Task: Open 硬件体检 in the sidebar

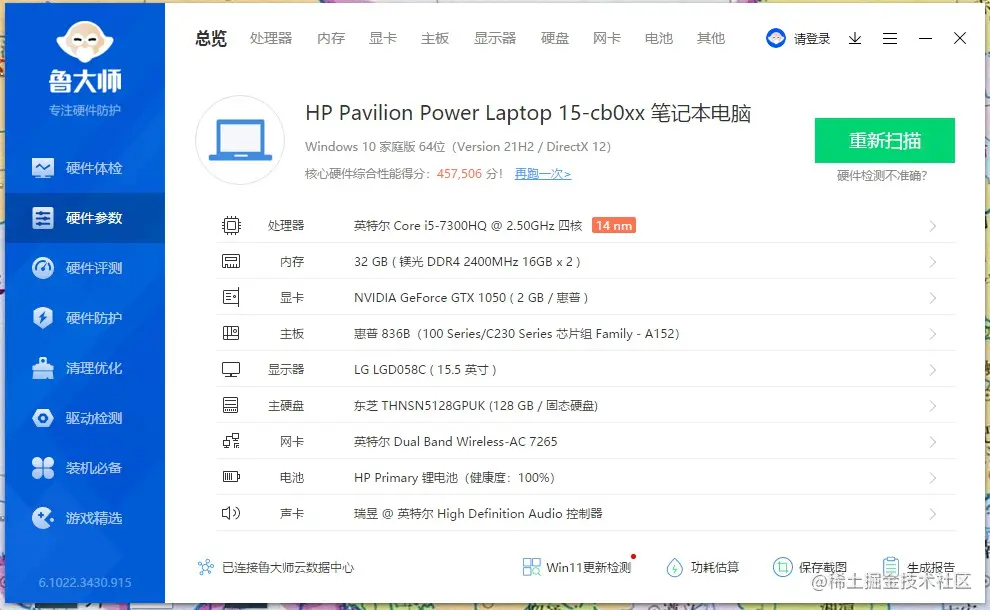Action: [x=85, y=168]
